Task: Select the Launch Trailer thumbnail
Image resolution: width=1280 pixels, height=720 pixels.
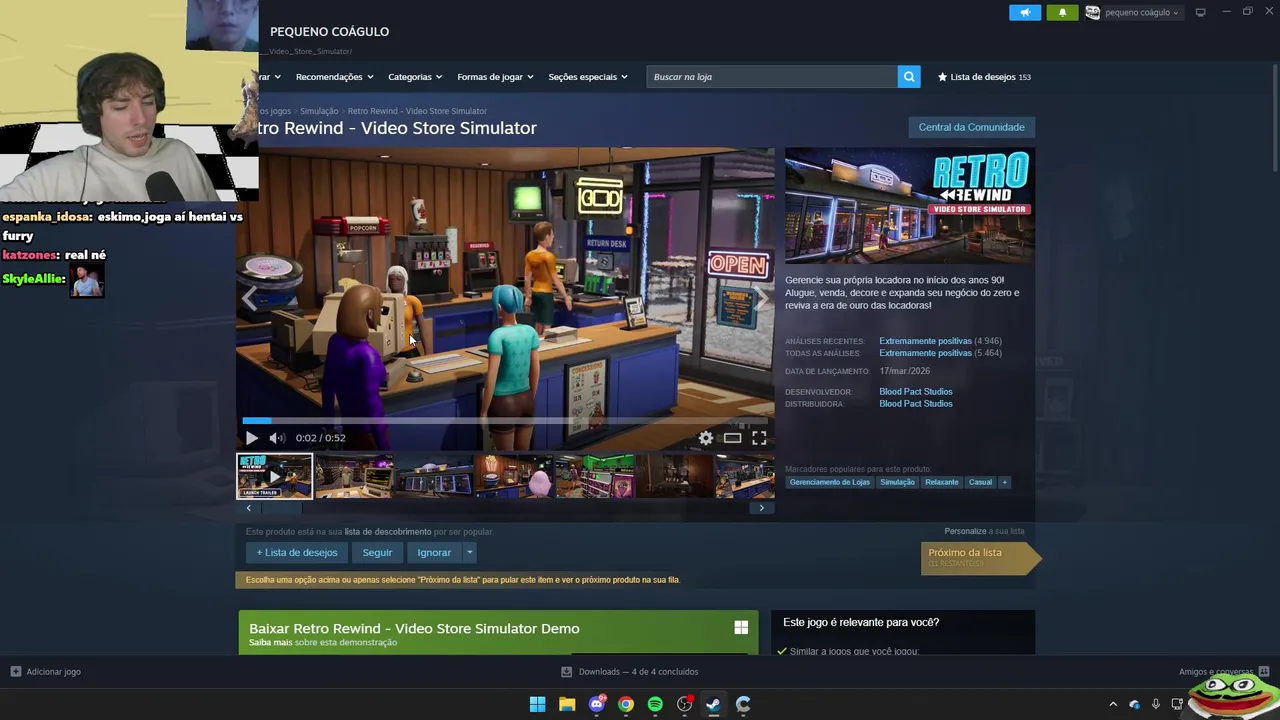Action: coord(274,476)
